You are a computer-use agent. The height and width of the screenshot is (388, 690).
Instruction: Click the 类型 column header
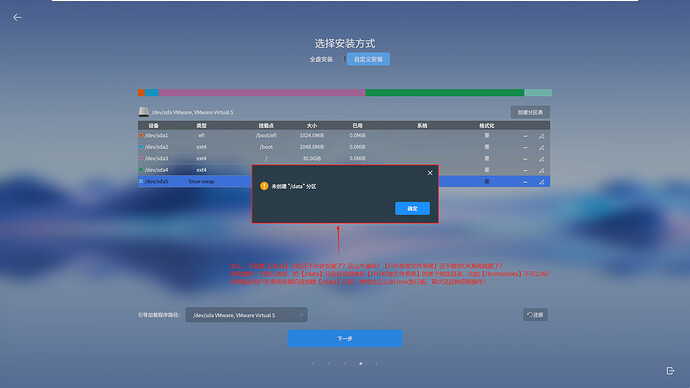(x=202, y=125)
